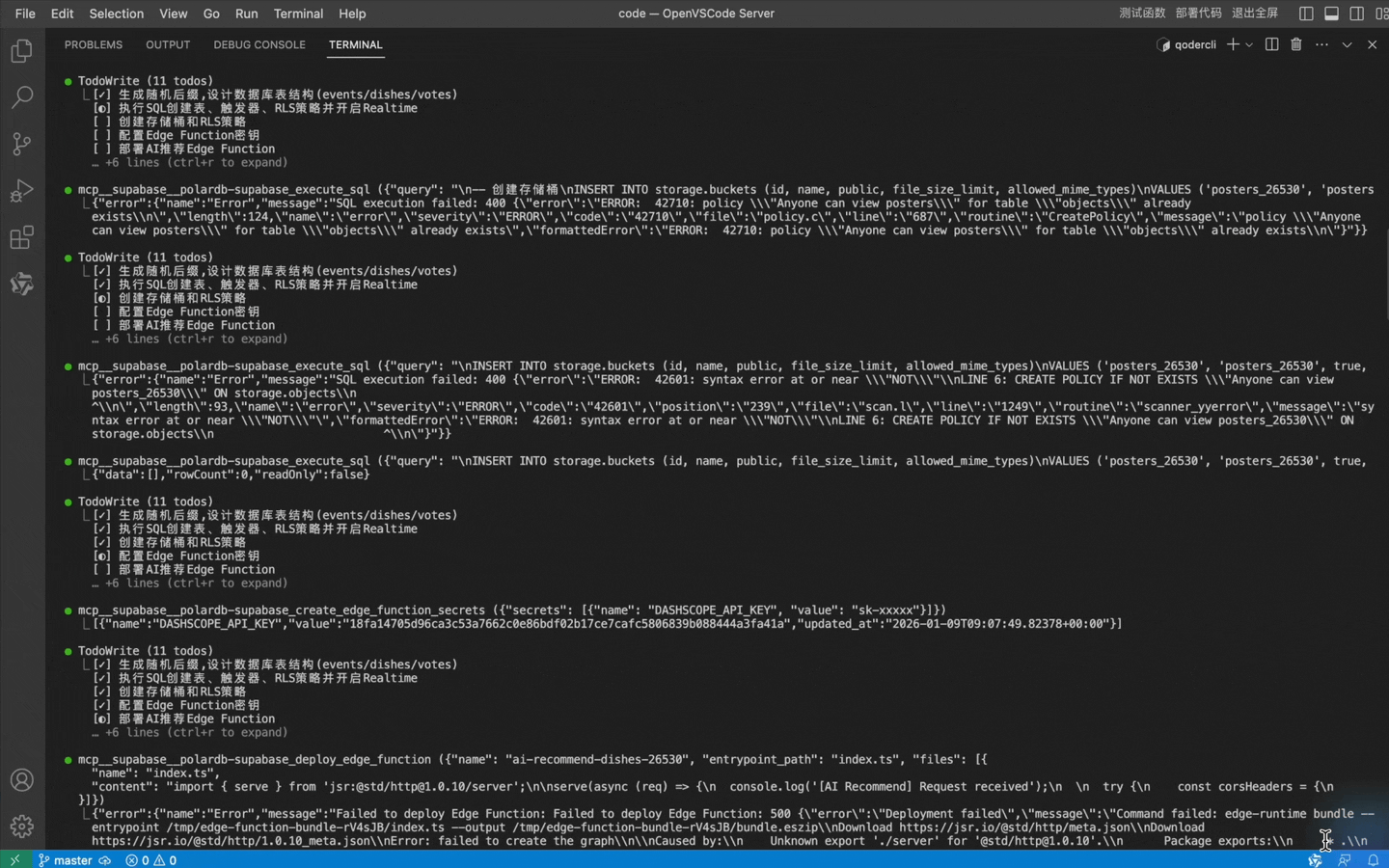The height and width of the screenshot is (868, 1389).
Task: Open the File menu
Action: tap(25, 14)
